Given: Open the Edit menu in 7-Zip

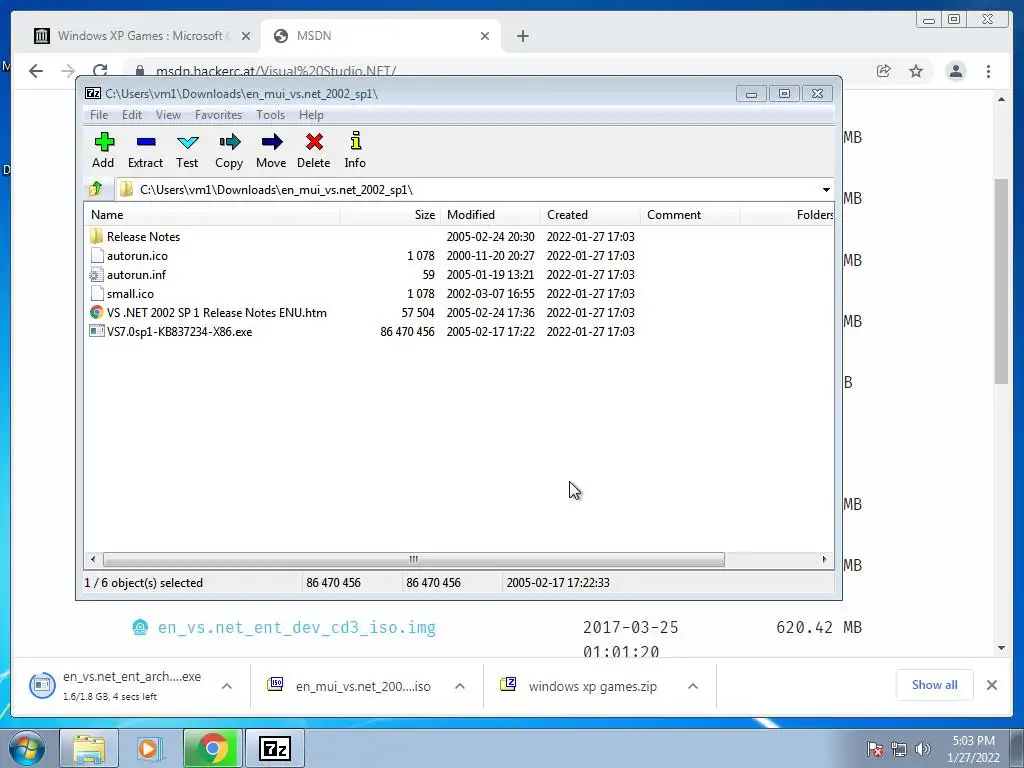Looking at the screenshot, I should pyautogui.click(x=132, y=115).
